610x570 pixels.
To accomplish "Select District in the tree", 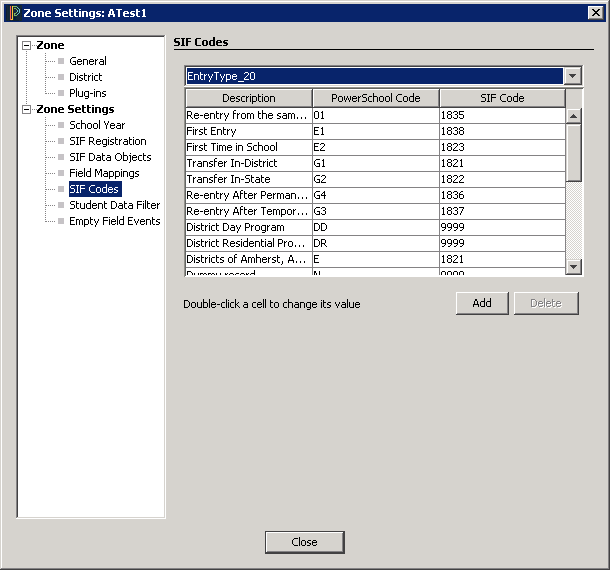I will click(x=86, y=77).
